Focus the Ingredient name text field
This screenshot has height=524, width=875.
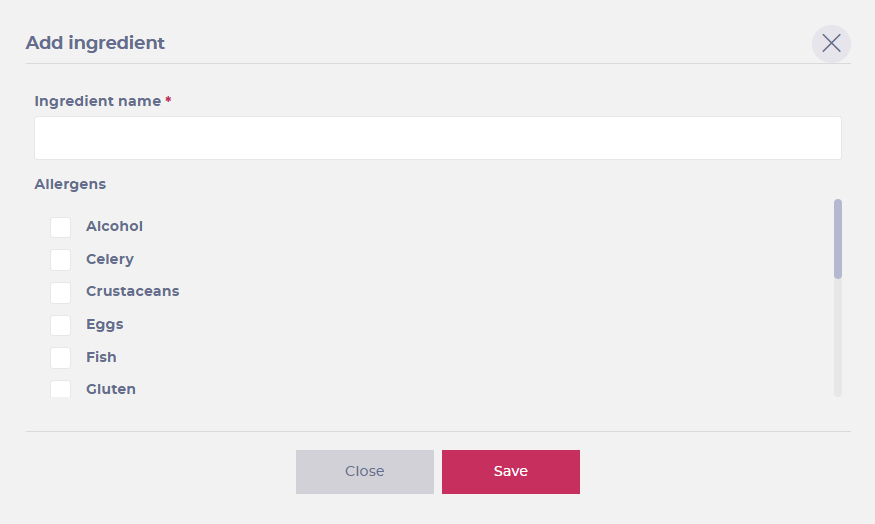coord(438,138)
